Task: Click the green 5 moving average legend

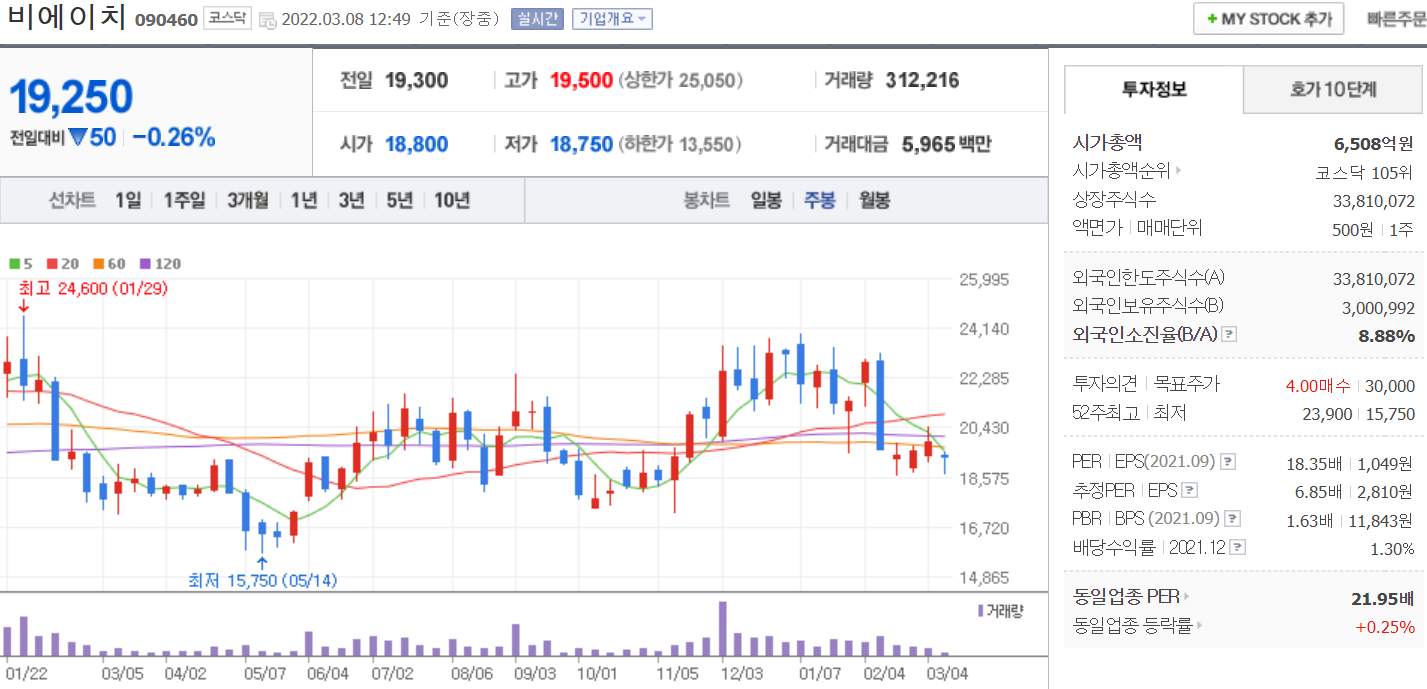Action: click(x=21, y=264)
